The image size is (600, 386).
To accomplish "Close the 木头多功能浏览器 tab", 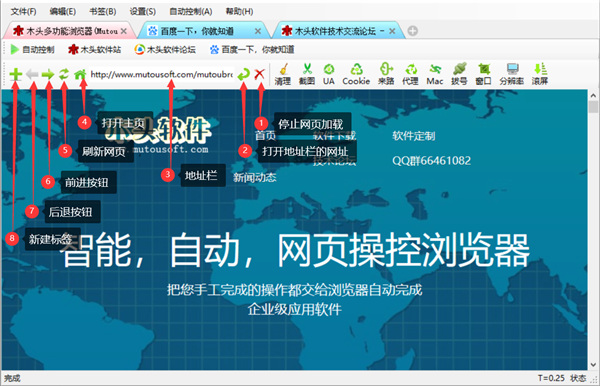I will click(124, 31).
